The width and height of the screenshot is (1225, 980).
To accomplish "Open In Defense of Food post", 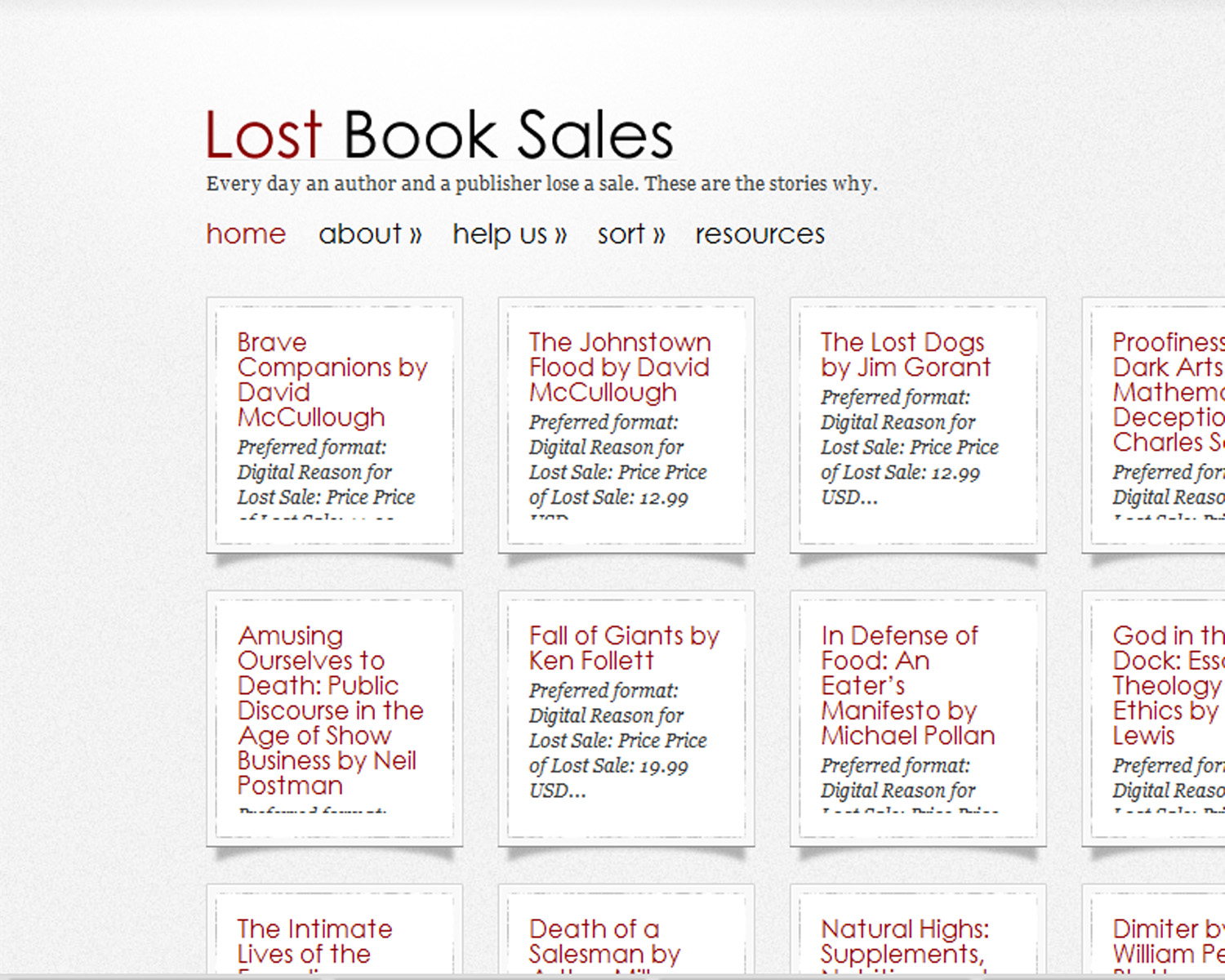I will coord(906,685).
